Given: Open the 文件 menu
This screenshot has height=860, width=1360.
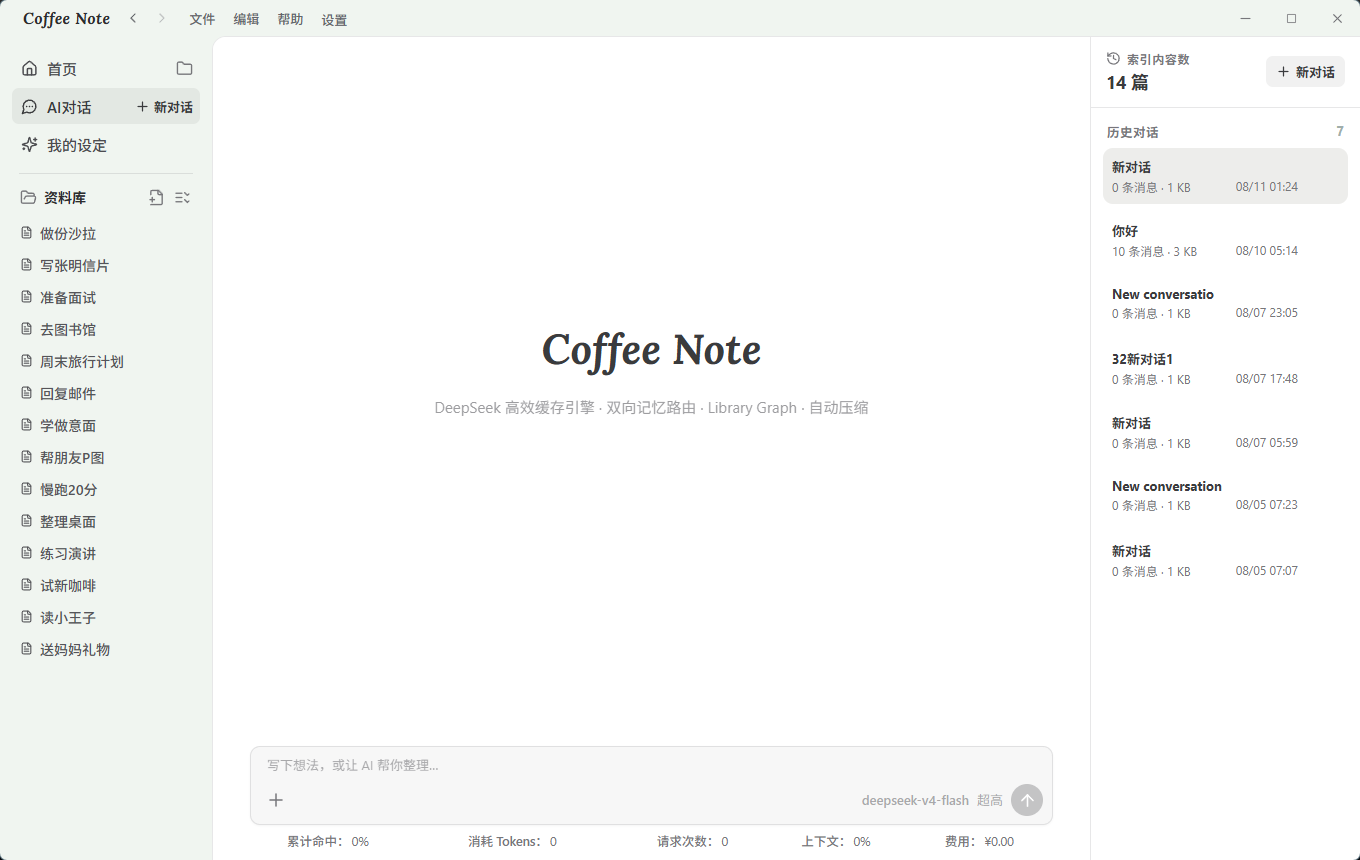Looking at the screenshot, I should (202, 19).
